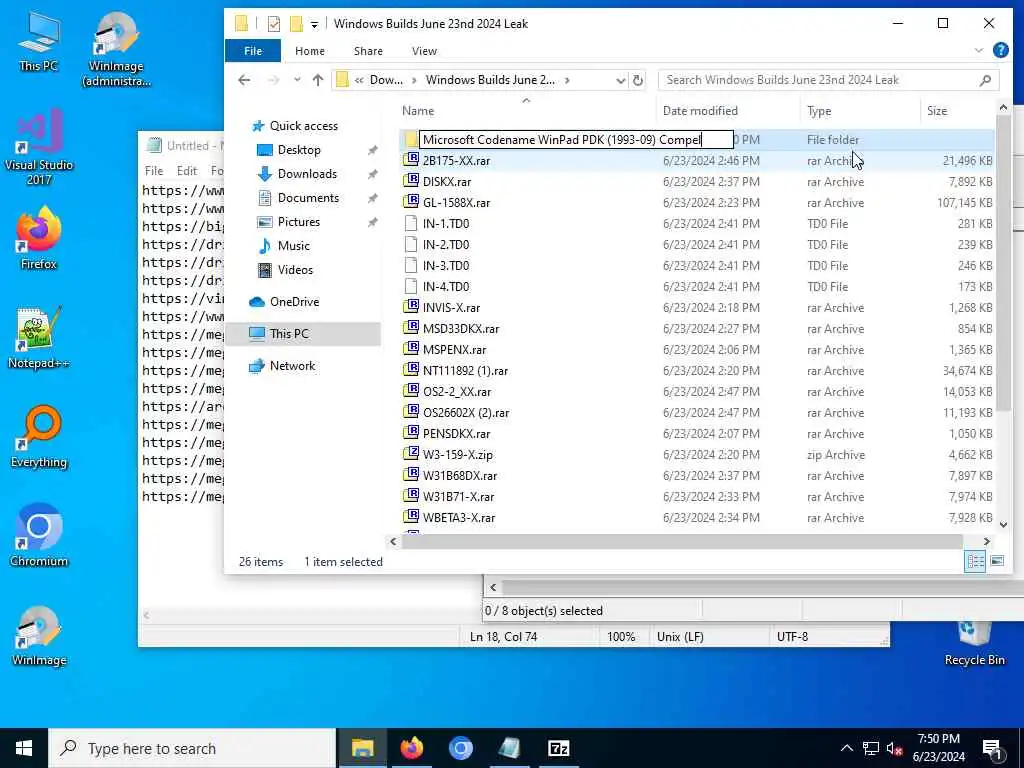1024x768 pixels.
Task: Click chevron after Windows Builds June breadcrumb
Action: tap(567, 80)
